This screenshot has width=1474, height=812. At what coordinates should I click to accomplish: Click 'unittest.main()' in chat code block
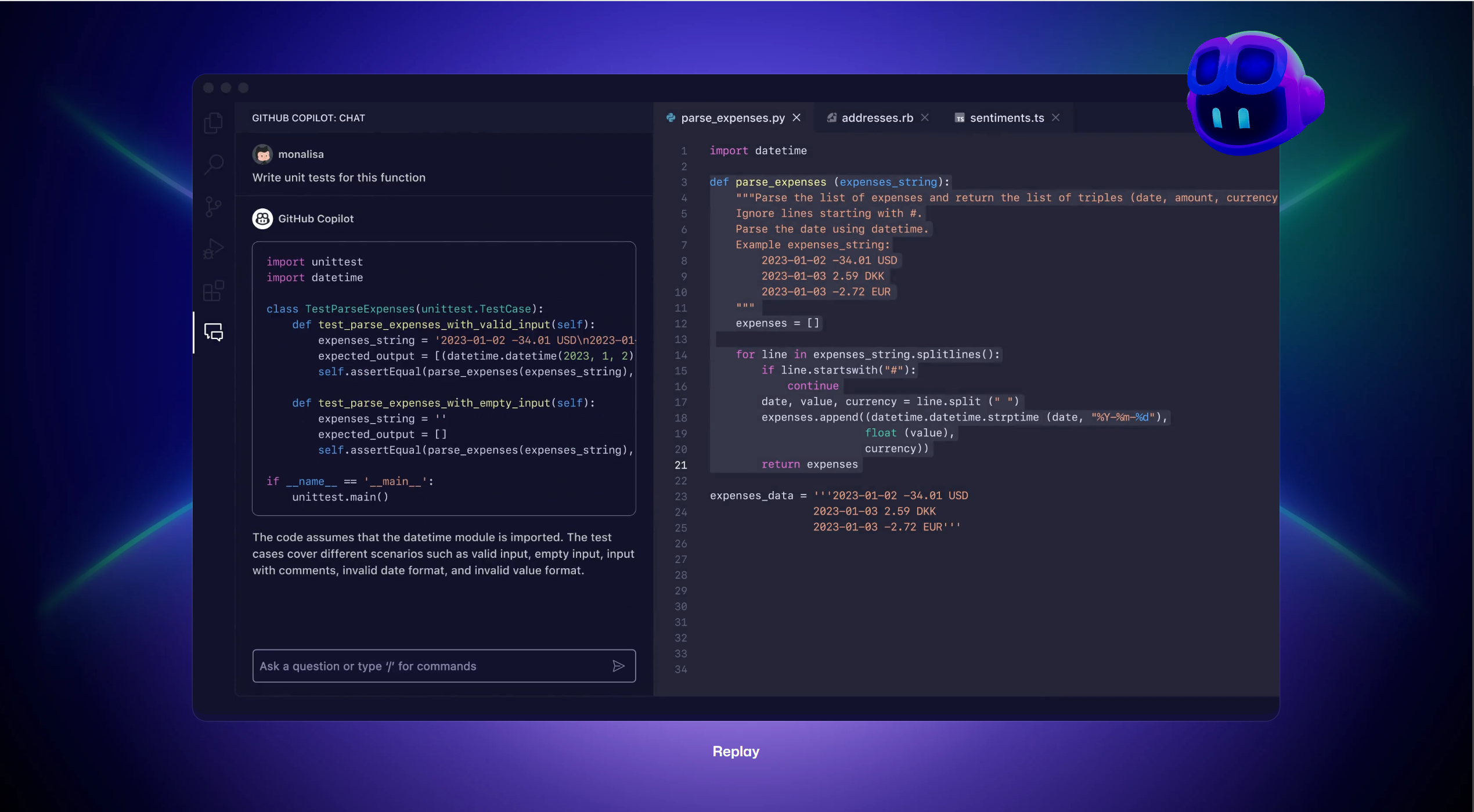(340, 497)
